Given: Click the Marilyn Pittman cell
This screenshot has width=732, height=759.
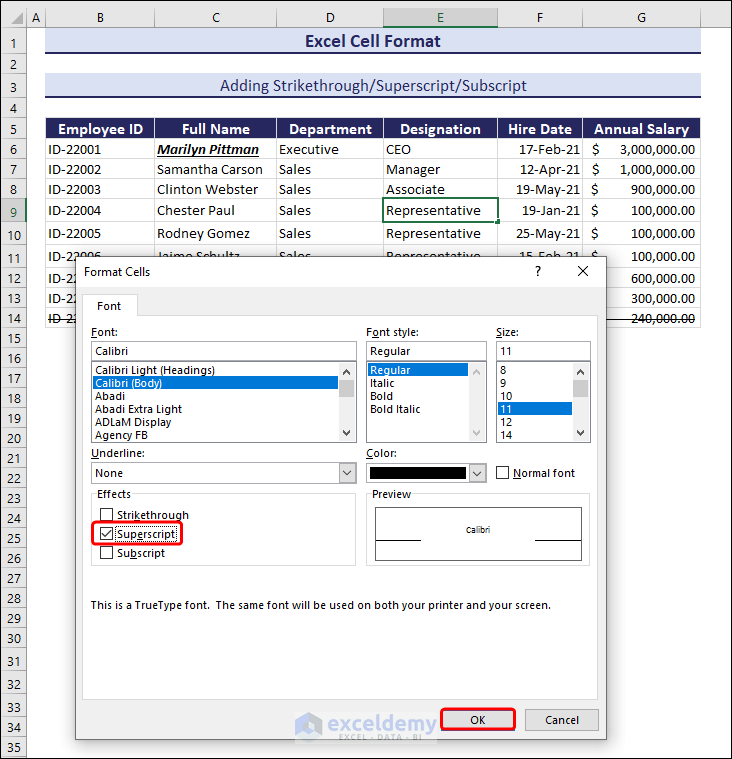Looking at the screenshot, I should [x=215, y=150].
